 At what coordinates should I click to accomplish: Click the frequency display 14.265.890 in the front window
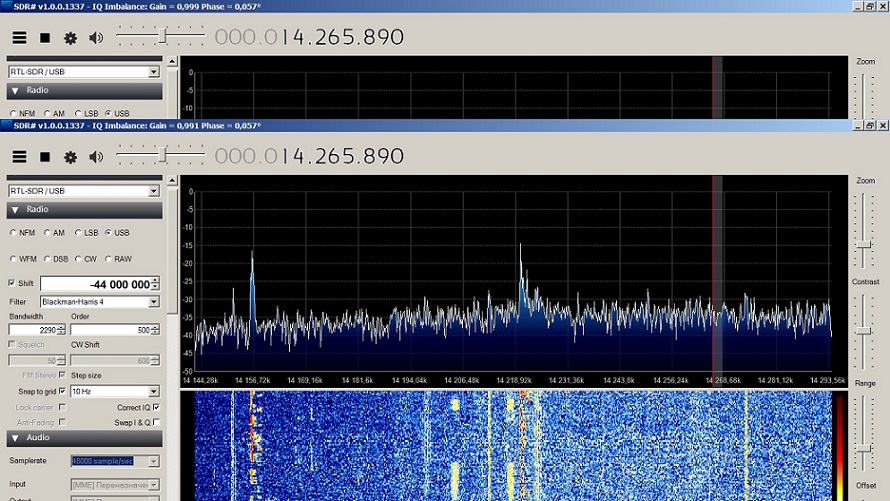click(x=309, y=156)
